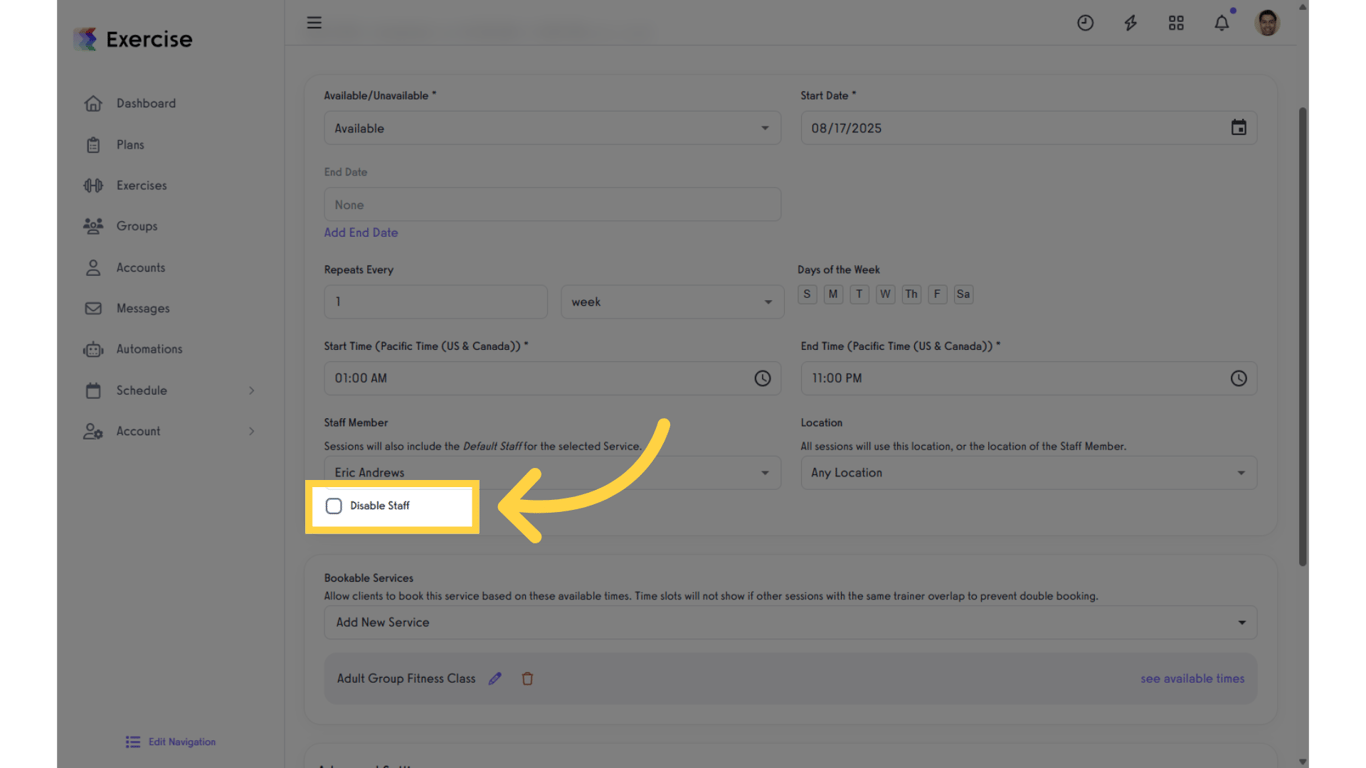Click the End Date input field
The width and height of the screenshot is (1366, 768).
(x=552, y=205)
